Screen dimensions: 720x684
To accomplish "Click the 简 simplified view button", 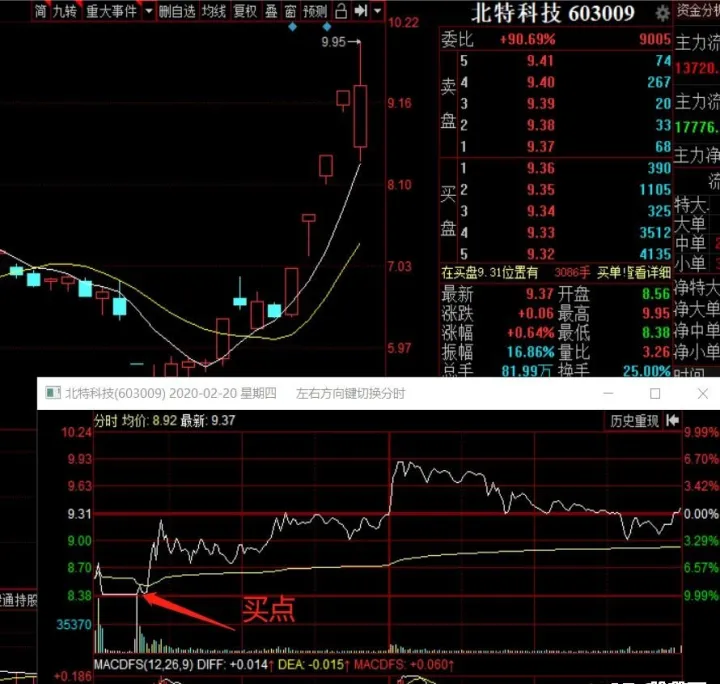I will 40,11.
